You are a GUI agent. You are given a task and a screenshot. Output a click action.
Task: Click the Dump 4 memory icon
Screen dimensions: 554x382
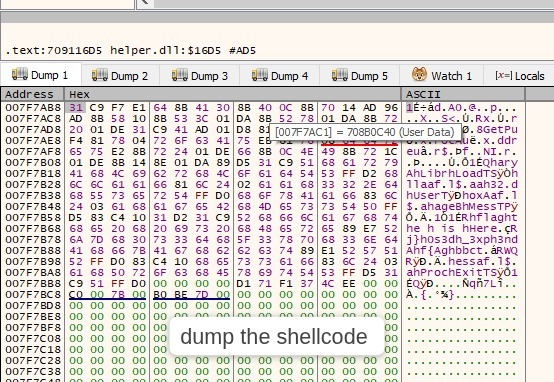(x=260, y=75)
